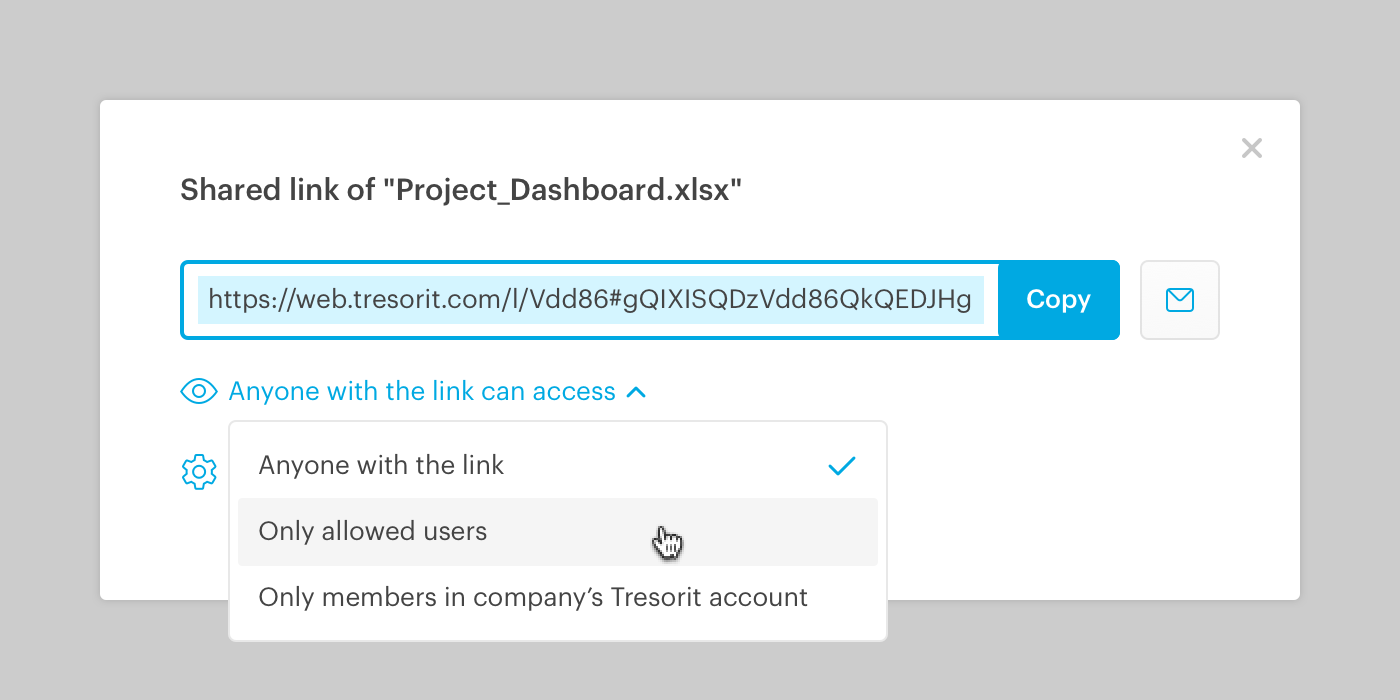This screenshot has width=1400, height=700.
Task: Select the "Anyone with the link" option
Action: coord(558,465)
